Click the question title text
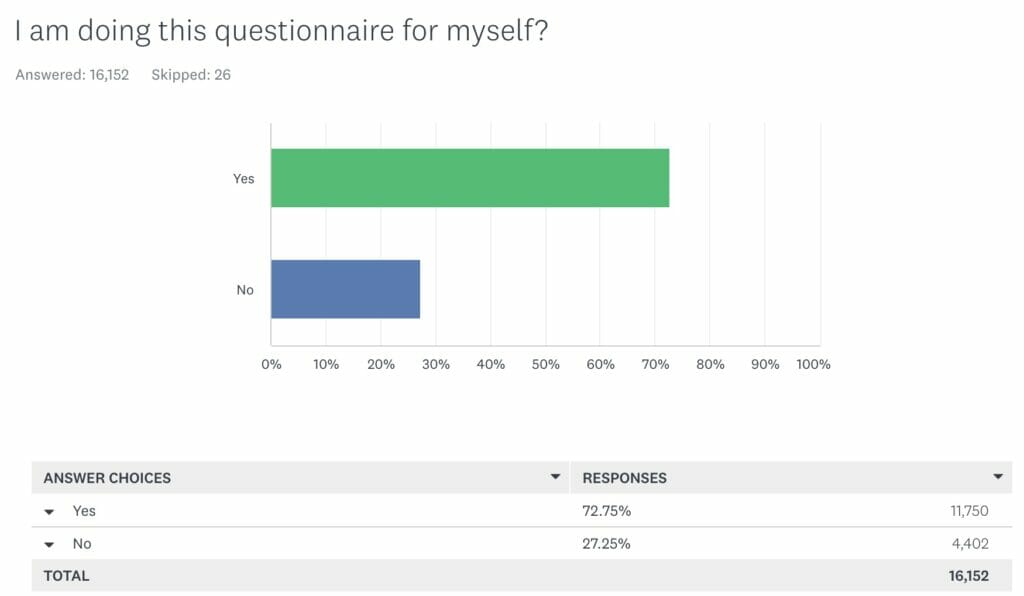Screen dimensions: 1024x596 point(280,31)
